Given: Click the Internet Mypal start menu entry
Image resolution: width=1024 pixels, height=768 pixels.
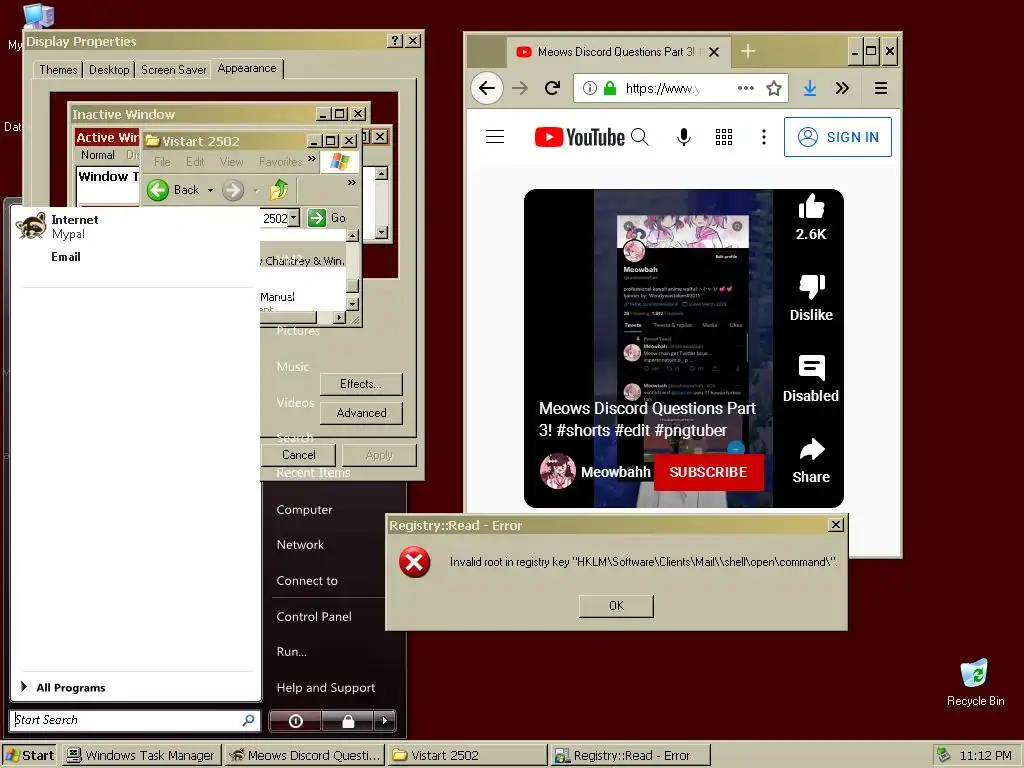Looking at the screenshot, I should [x=135, y=226].
